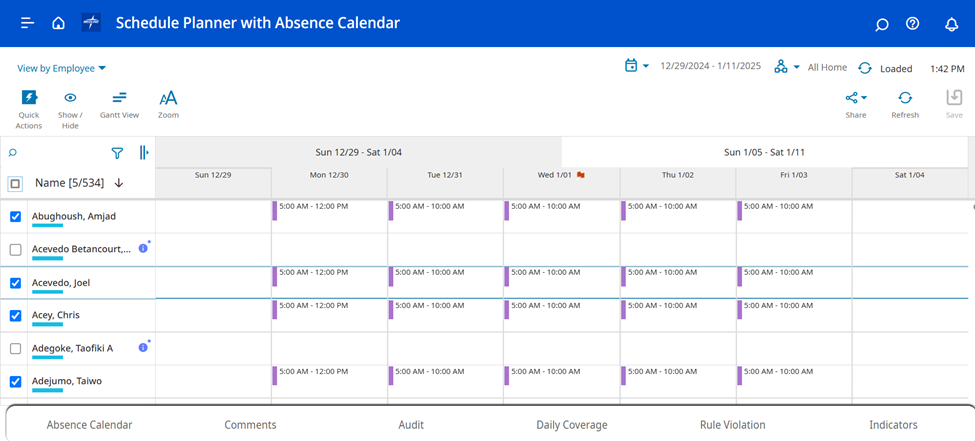Toggle the select-all checkbox beside Name
Image resolution: width=975 pixels, height=441 pixels.
15,183
